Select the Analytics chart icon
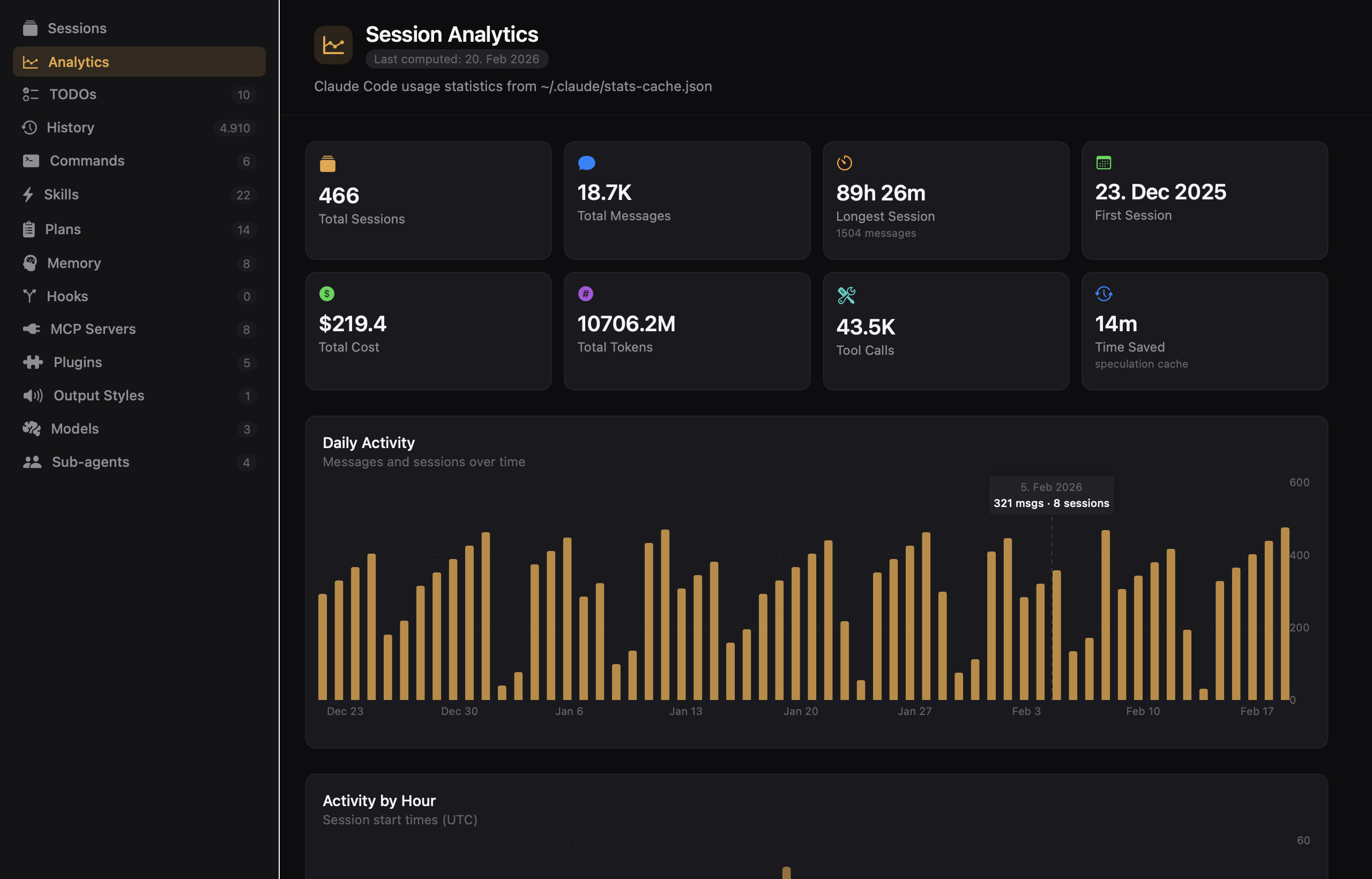 tap(31, 62)
